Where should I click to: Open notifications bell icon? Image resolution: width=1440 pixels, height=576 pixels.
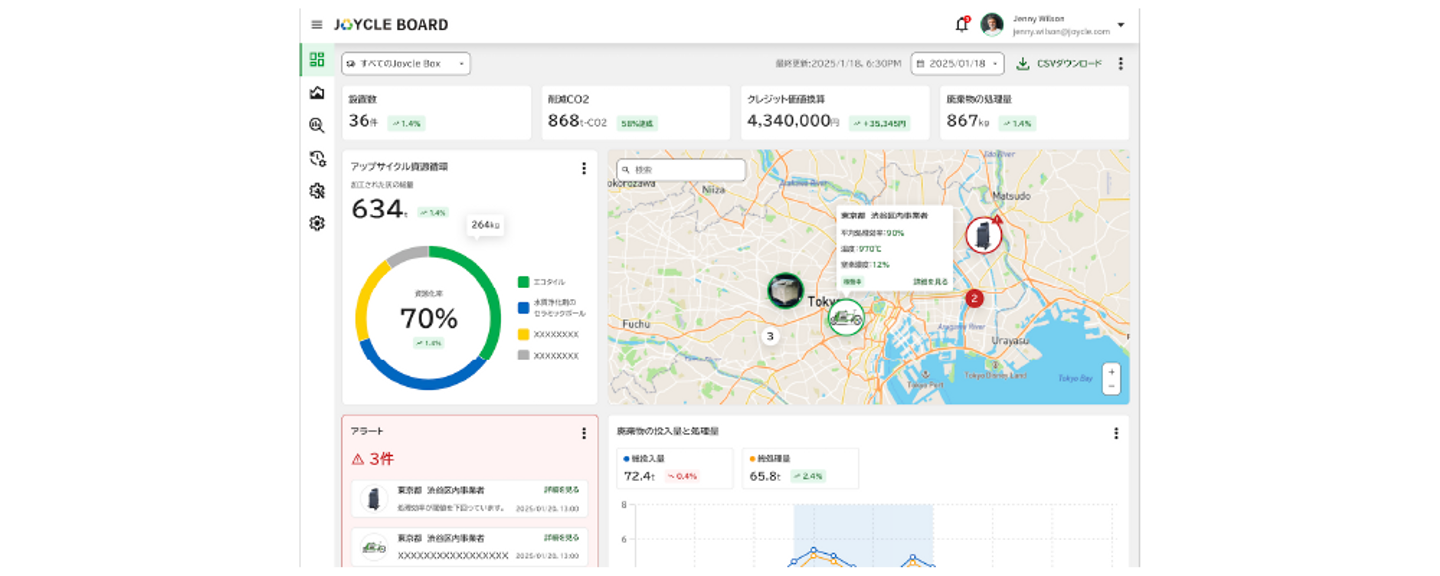[962, 25]
